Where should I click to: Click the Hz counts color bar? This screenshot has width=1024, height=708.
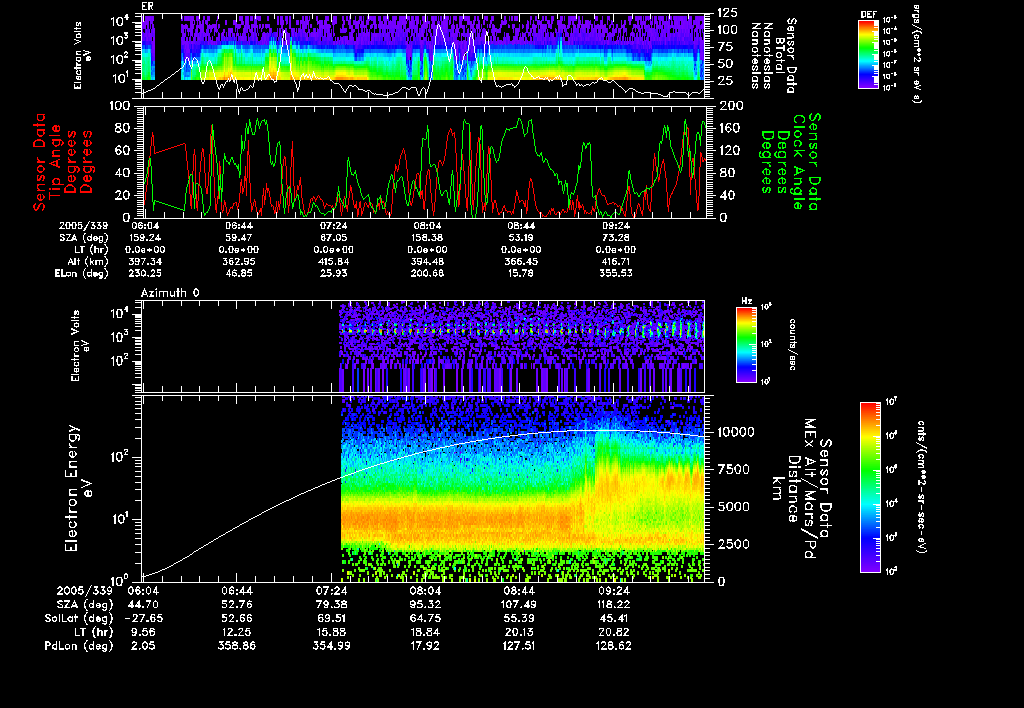746,345
